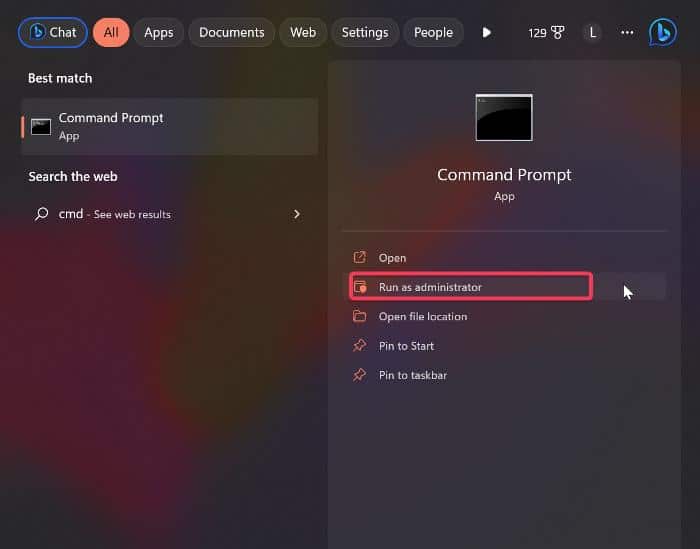
Task: Click the Best match heading
Action: 60,79
